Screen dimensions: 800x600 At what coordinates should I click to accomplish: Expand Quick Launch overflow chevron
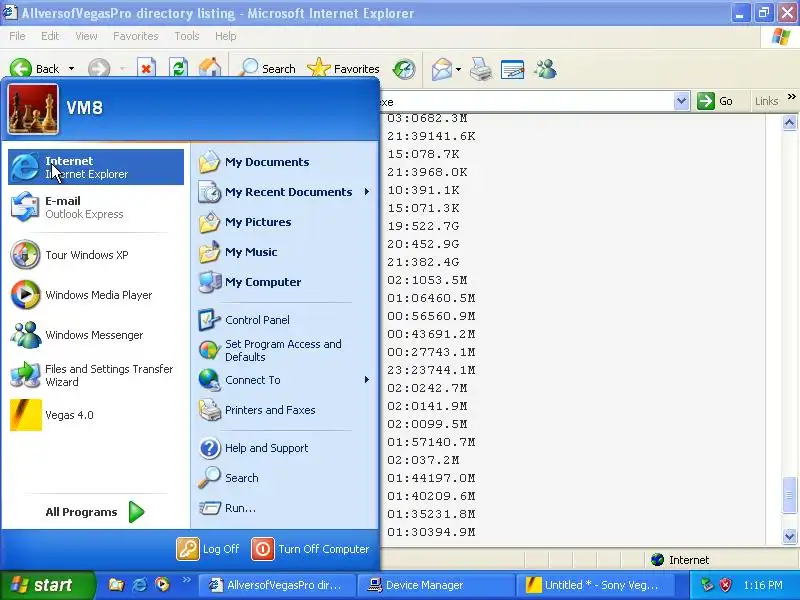pos(186,580)
